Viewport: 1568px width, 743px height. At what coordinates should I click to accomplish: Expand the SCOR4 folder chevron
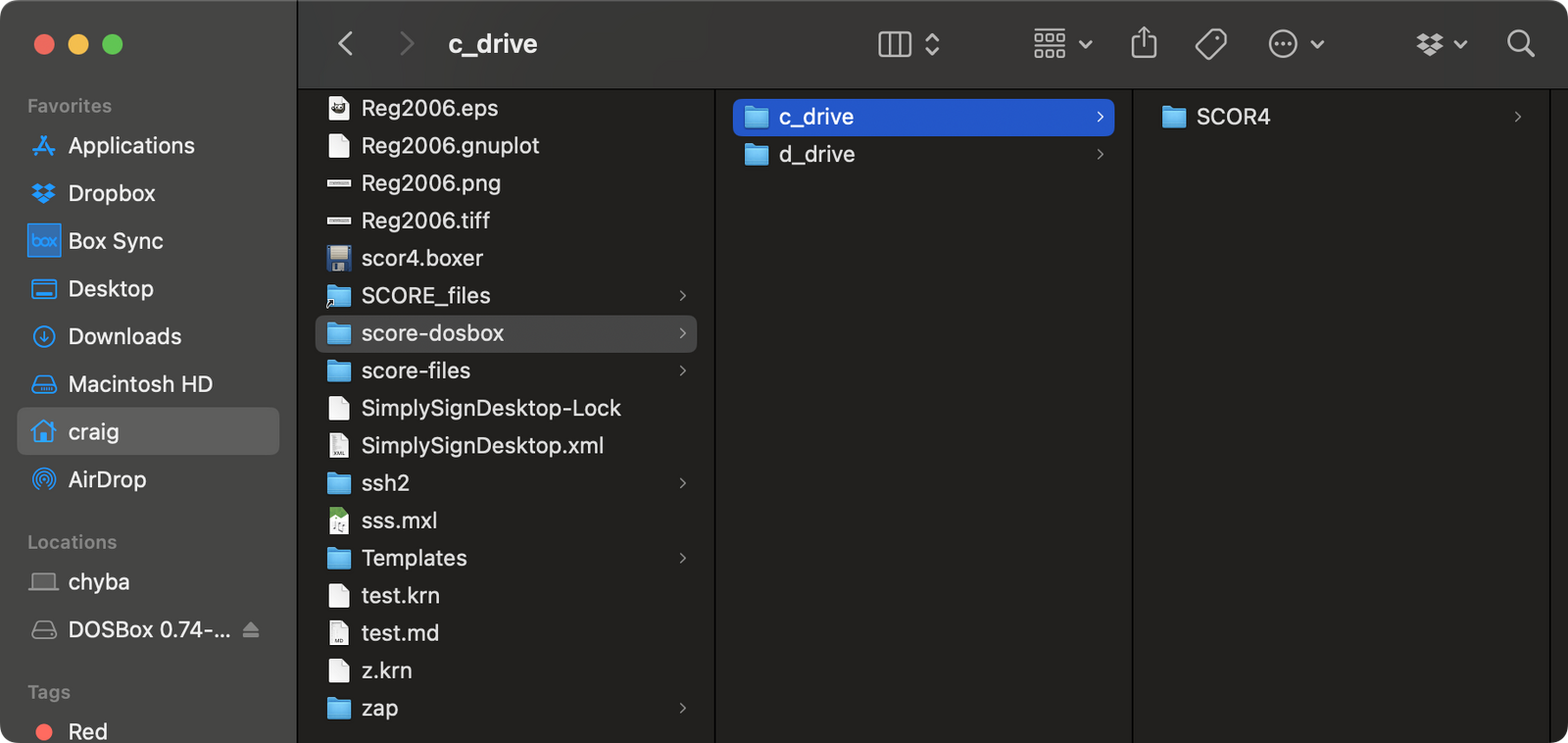pos(1517,118)
